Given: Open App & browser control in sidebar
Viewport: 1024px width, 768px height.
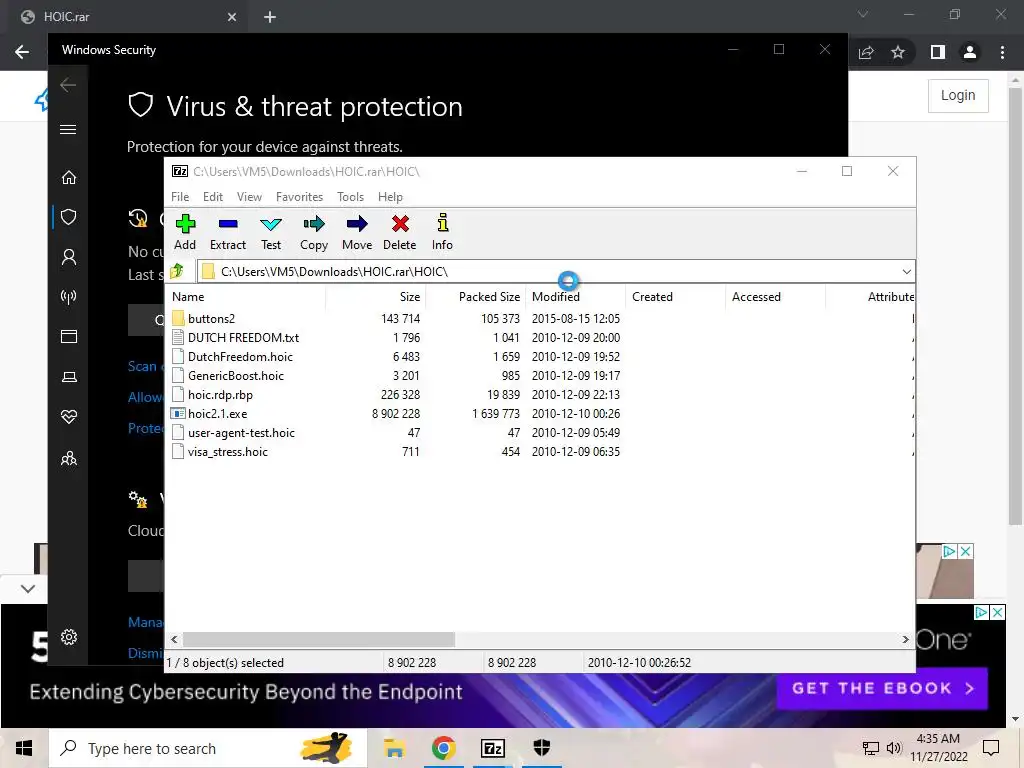Looking at the screenshot, I should click(x=69, y=336).
